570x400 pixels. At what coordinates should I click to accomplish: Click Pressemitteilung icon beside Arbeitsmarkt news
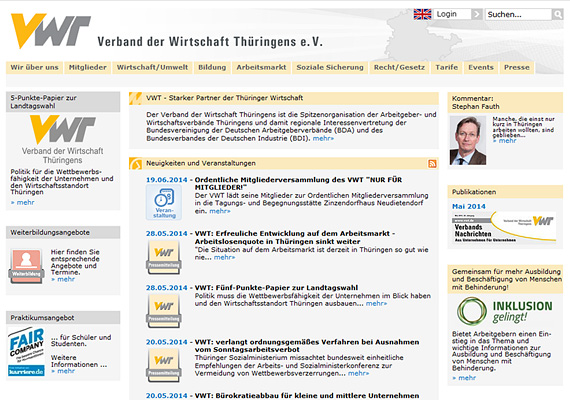coord(164,257)
